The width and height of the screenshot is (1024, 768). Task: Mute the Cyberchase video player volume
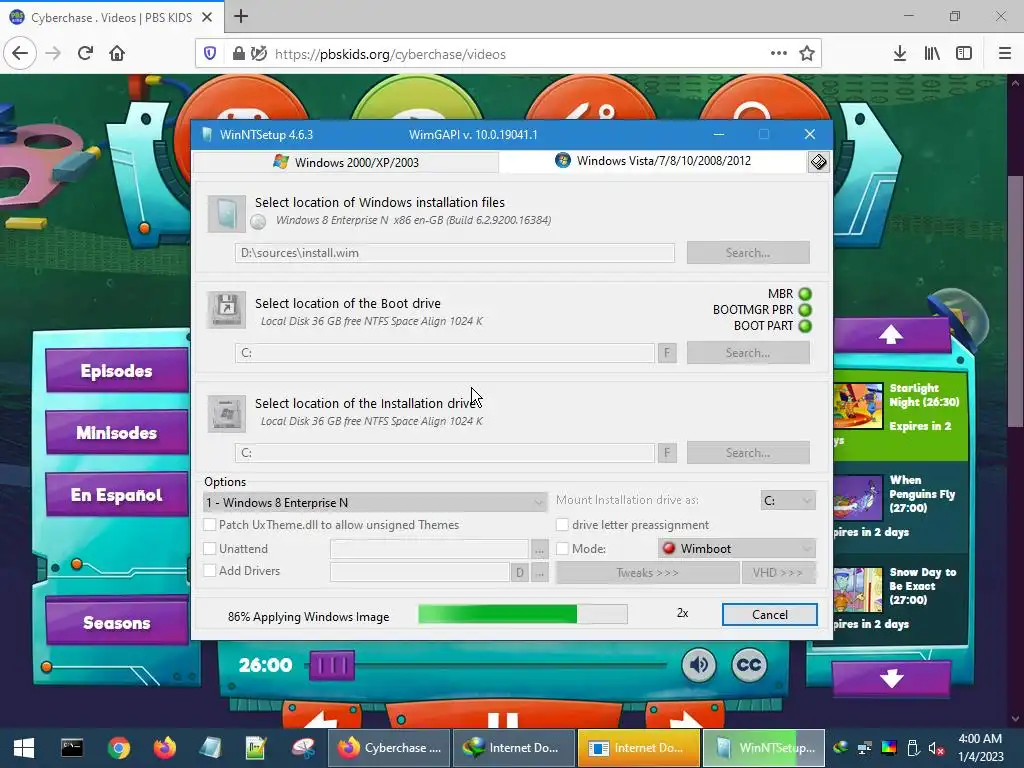point(699,665)
